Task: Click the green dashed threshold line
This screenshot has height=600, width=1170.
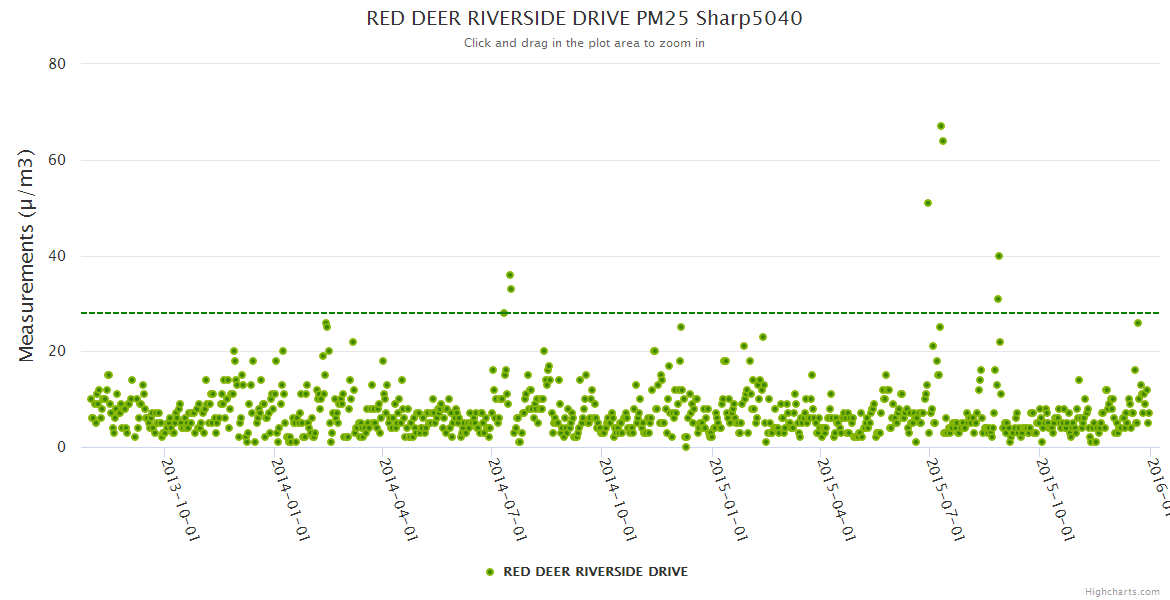Action: 300,313
